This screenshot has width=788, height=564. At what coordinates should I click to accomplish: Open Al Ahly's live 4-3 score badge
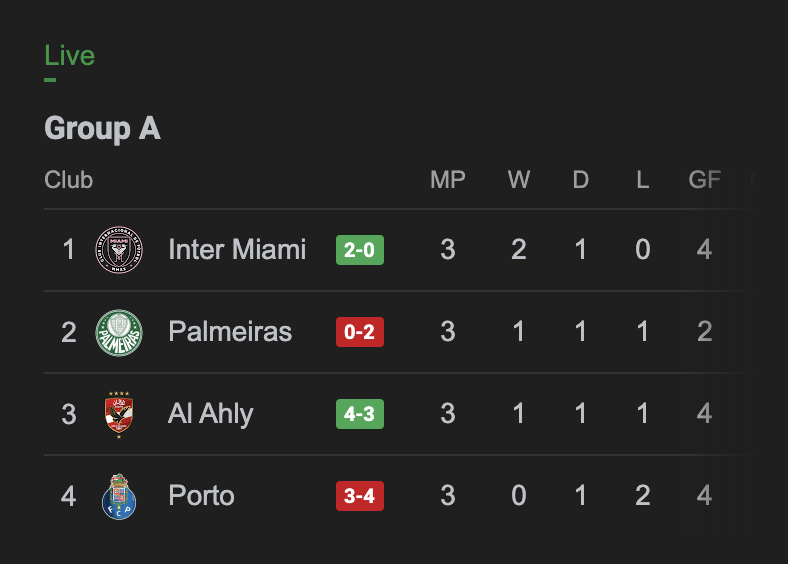pos(360,414)
